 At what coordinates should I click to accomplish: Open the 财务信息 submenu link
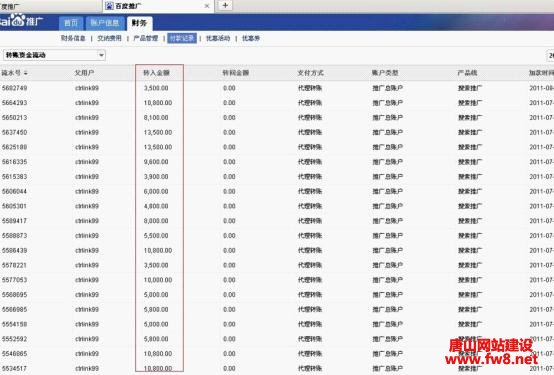(73, 38)
